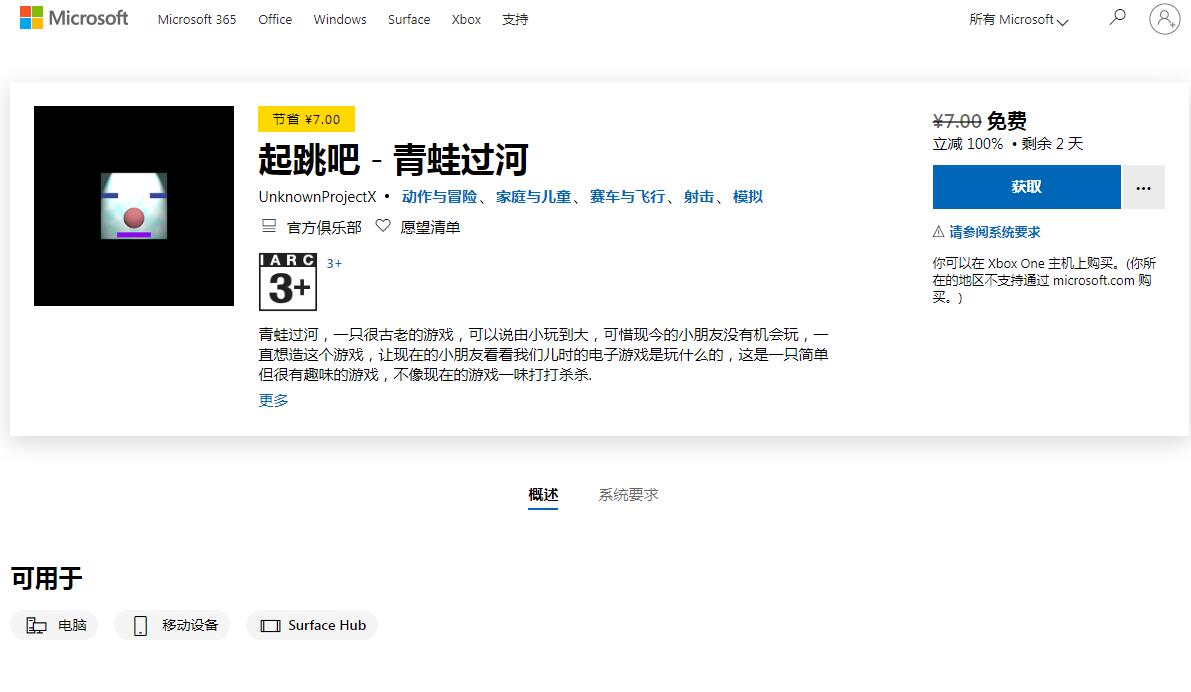Open the Office navigation item

coord(275,20)
